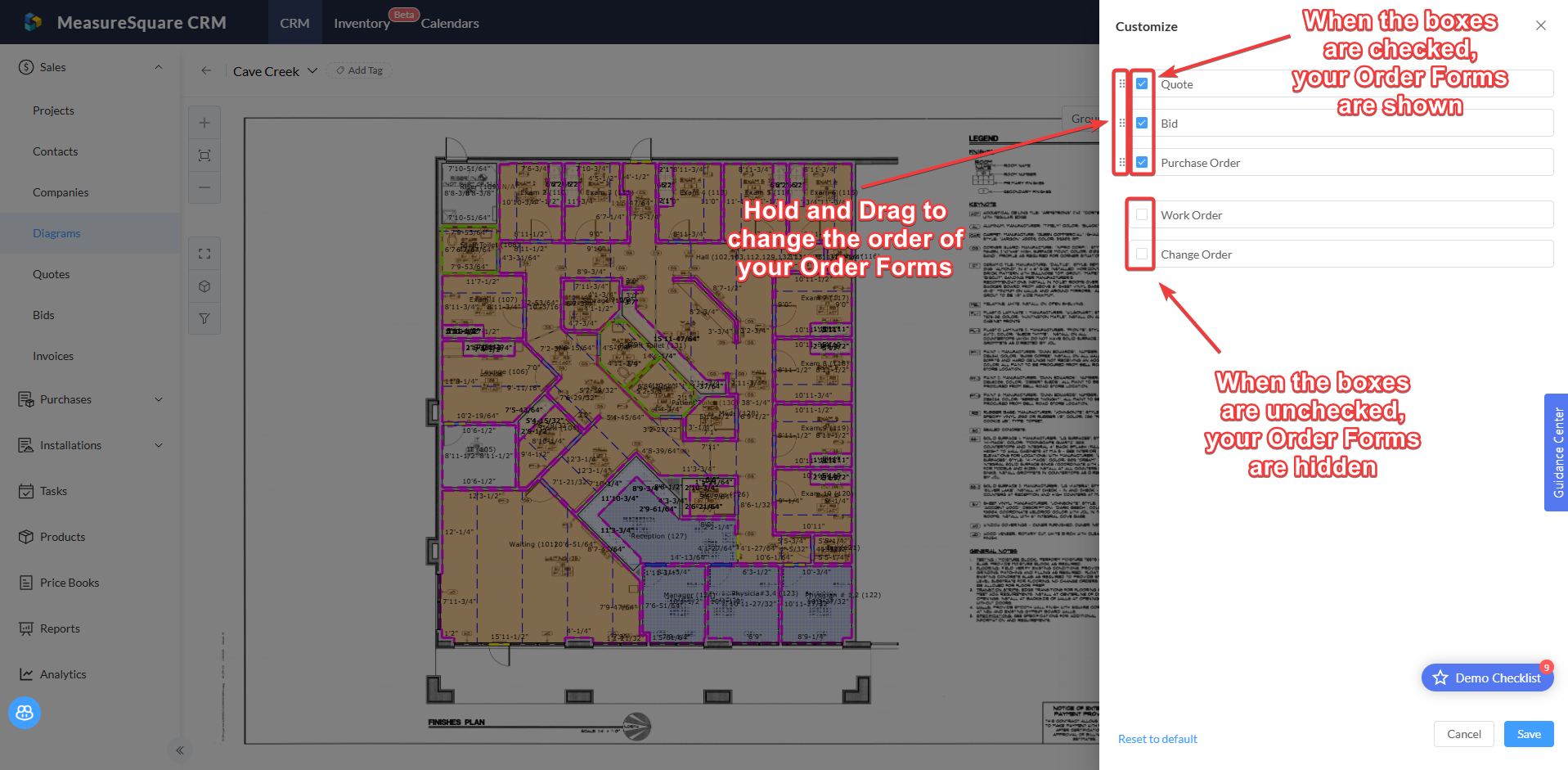Collapse the Sales section chevron
The width and height of the screenshot is (1568, 770).
click(159, 67)
